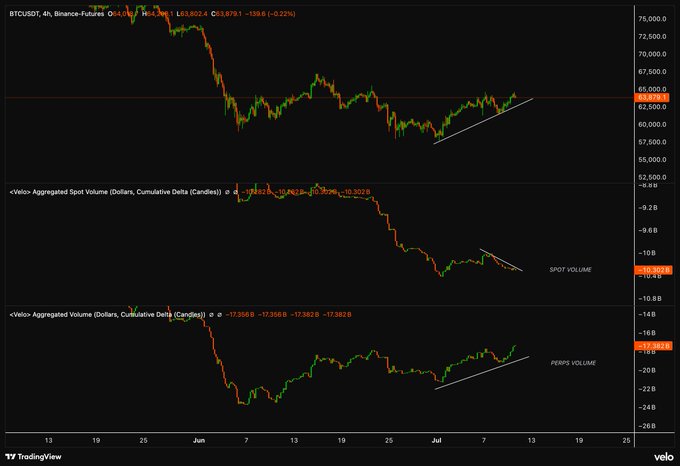Click the orange −10.302B spot delta axis label
The width and height of the screenshot is (680, 466).
(653, 270)
